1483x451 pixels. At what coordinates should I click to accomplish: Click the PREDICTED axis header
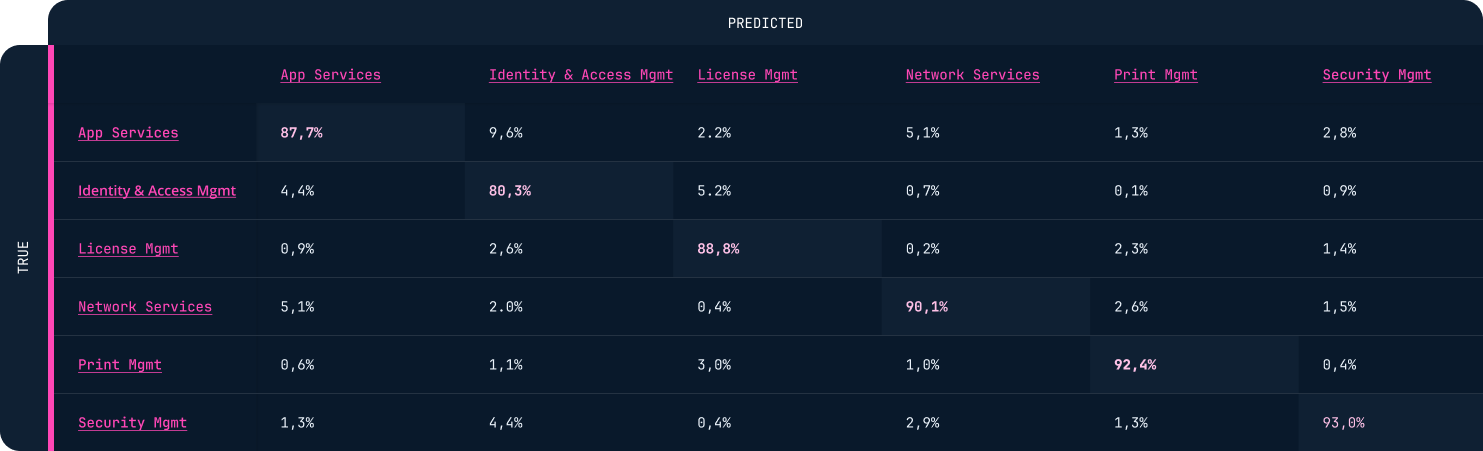tap(765, 23)
